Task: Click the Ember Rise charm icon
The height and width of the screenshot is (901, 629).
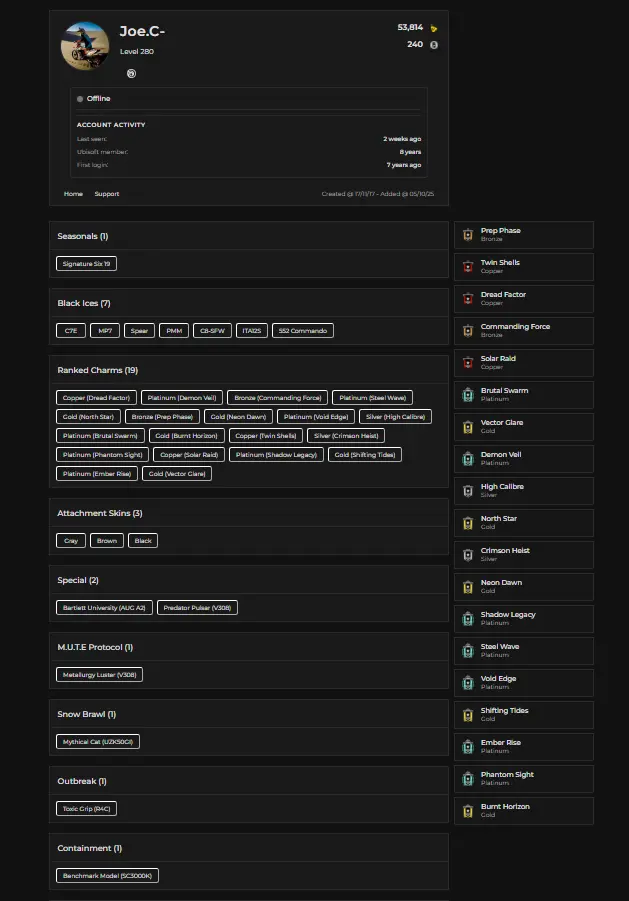Action: (468, 747)
